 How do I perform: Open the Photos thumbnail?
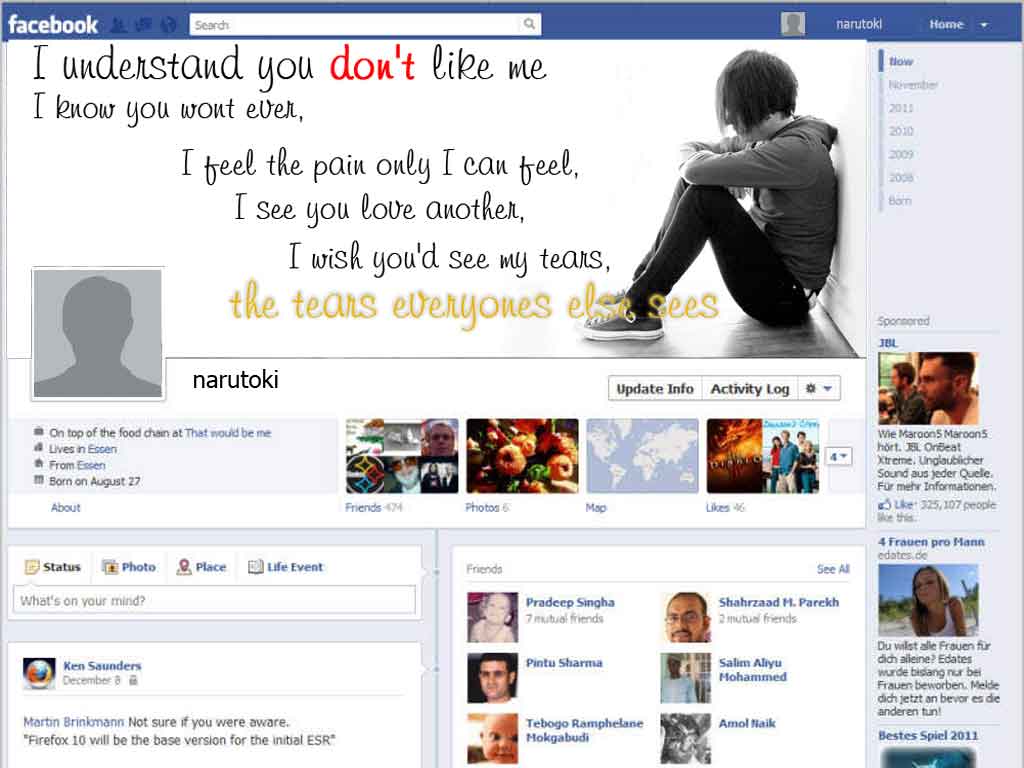(x=522, y=456)
